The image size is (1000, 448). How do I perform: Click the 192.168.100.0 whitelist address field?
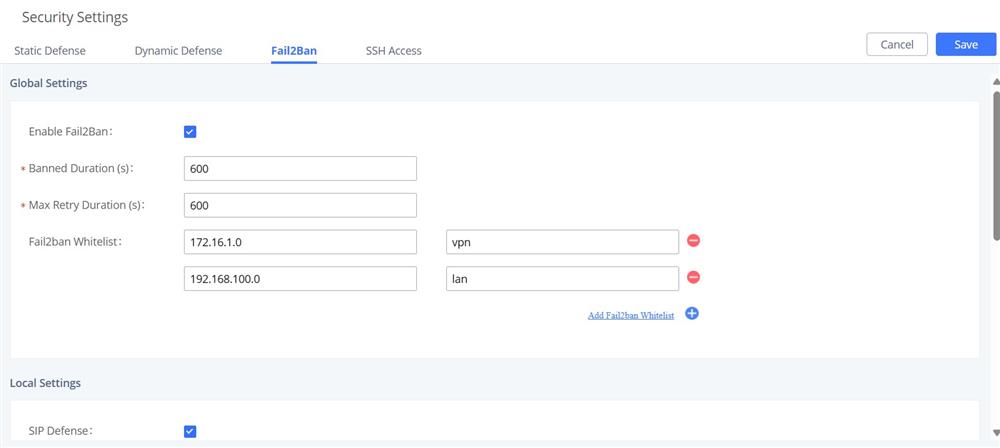pyautogui.click(x=300, y=279)
